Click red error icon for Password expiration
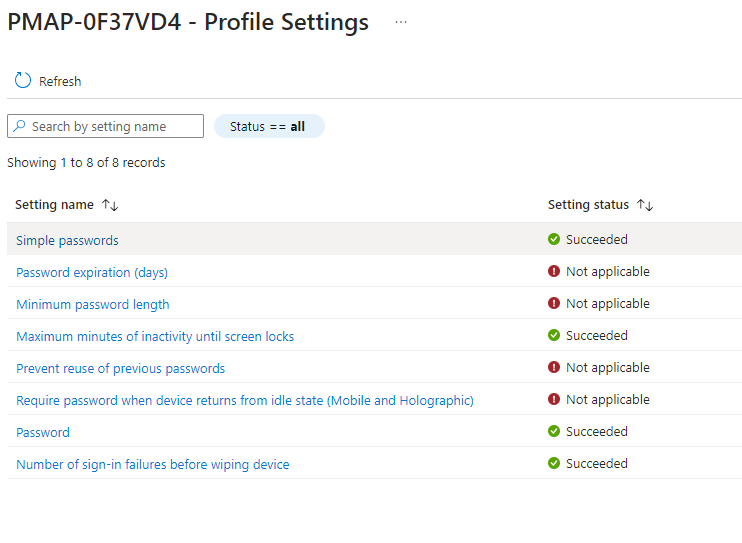Screen dimensions: 742x543 click(x=554, y=272)
